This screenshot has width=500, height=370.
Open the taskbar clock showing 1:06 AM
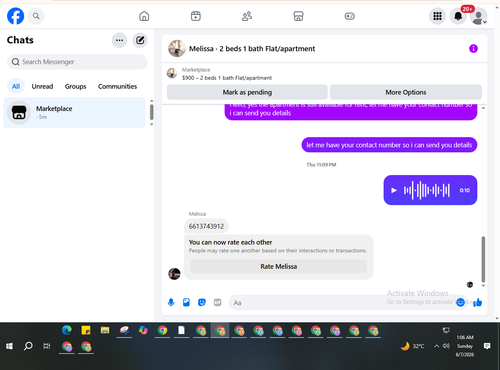pyautogui.click(x=465, y=346)
